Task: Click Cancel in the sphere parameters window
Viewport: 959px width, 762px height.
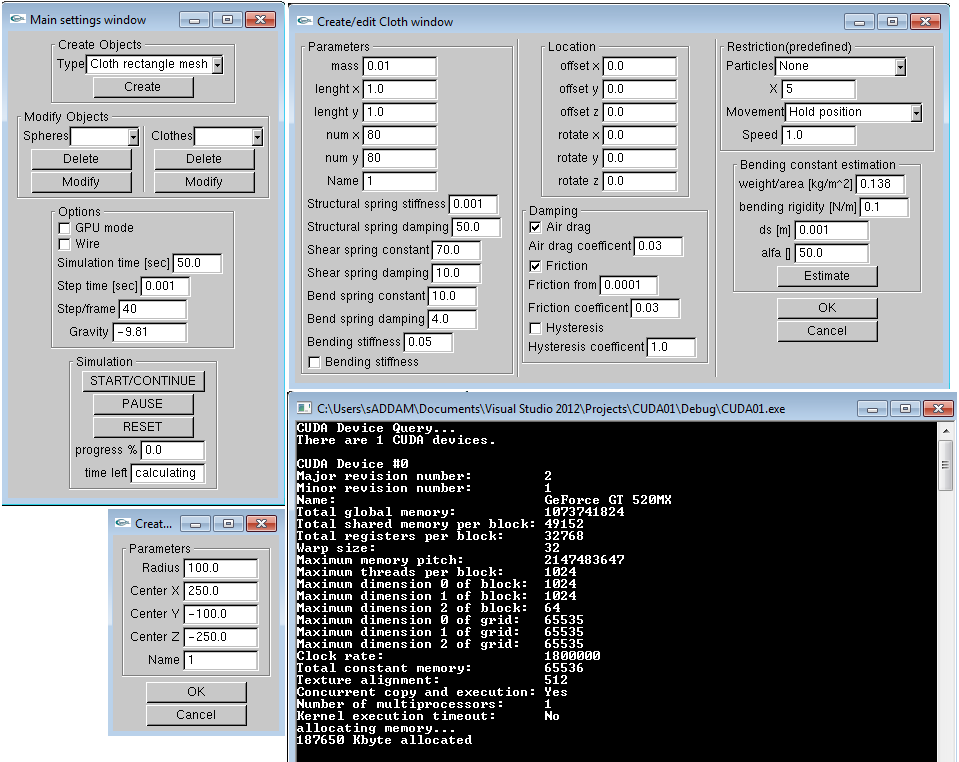Action: [x=196, y=715]
